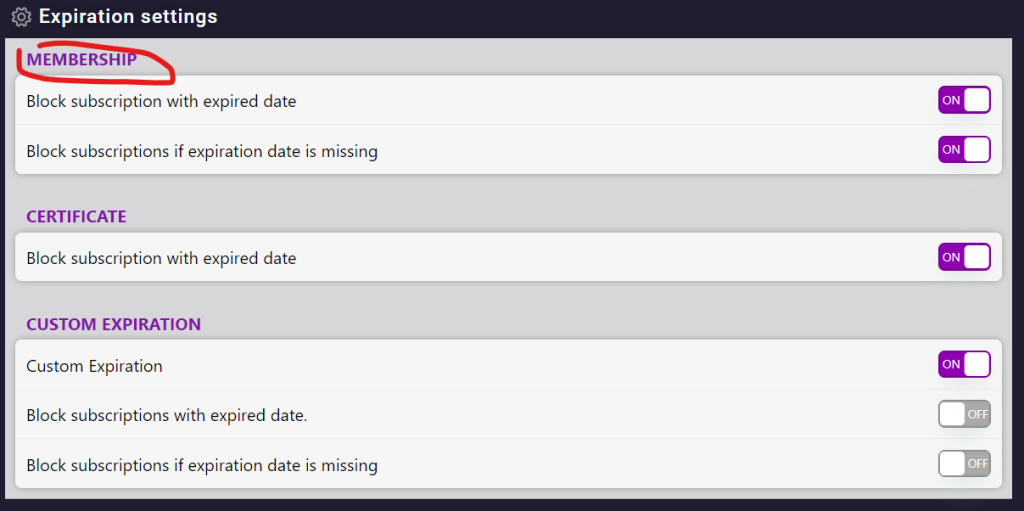Enable Custom Expiration block subscriptions with expired date
The height and width of the screenshot is (511, 1024).
[x=964, y=414]
